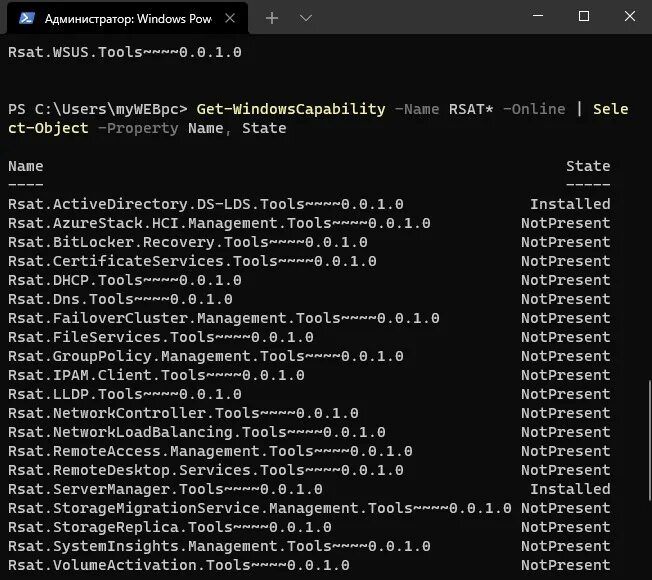The height and width of the screenshot is (580, 652).
Task: Click NotPresent state for FileServices row
Action: [x=566, y=337]
